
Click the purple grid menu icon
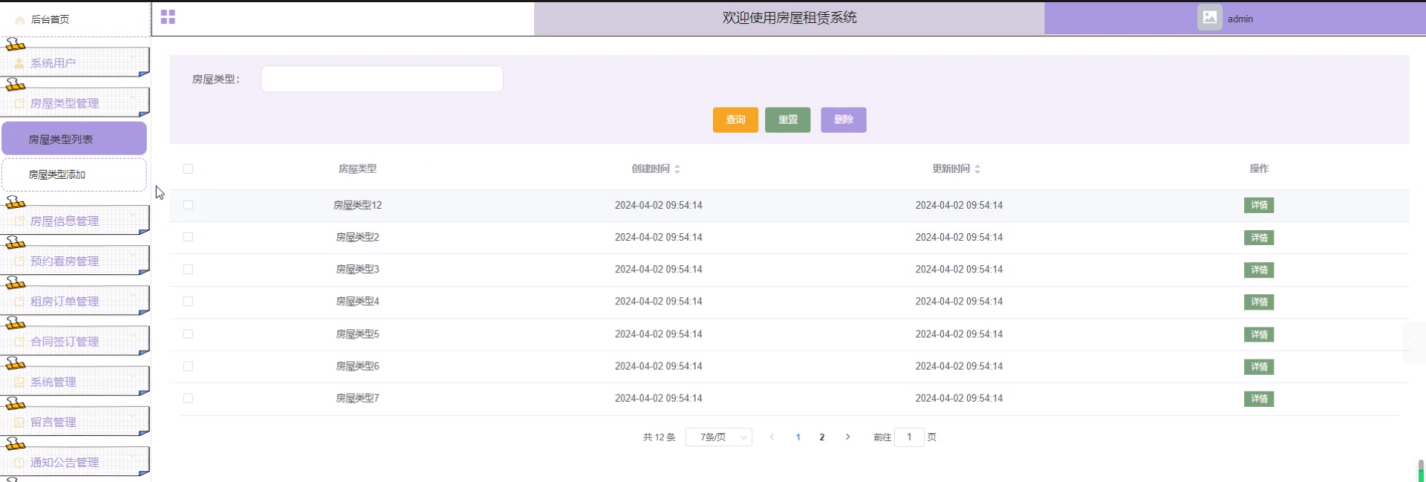[x=168, y=17]
